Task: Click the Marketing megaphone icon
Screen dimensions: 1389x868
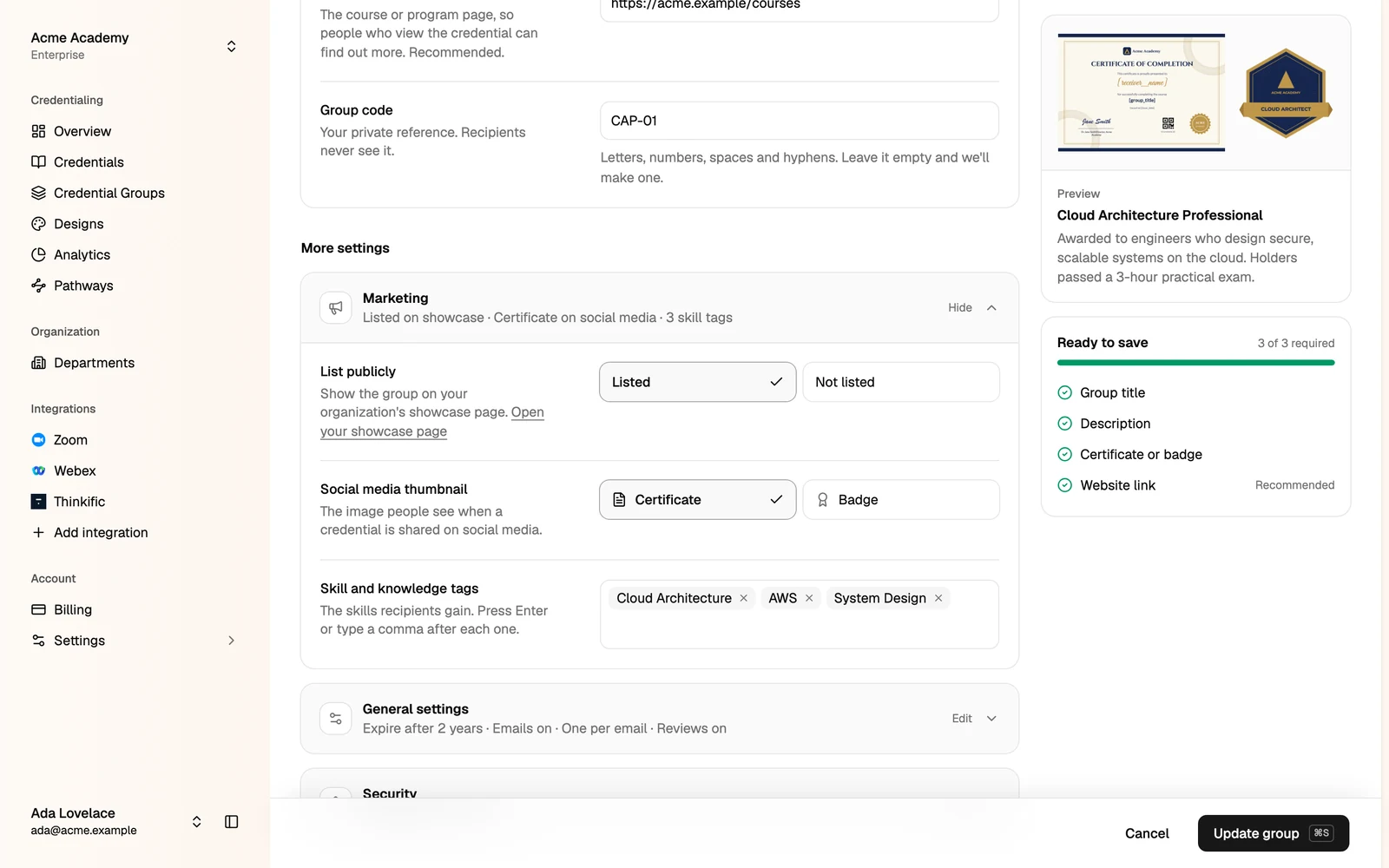Action: coord(336,307)
